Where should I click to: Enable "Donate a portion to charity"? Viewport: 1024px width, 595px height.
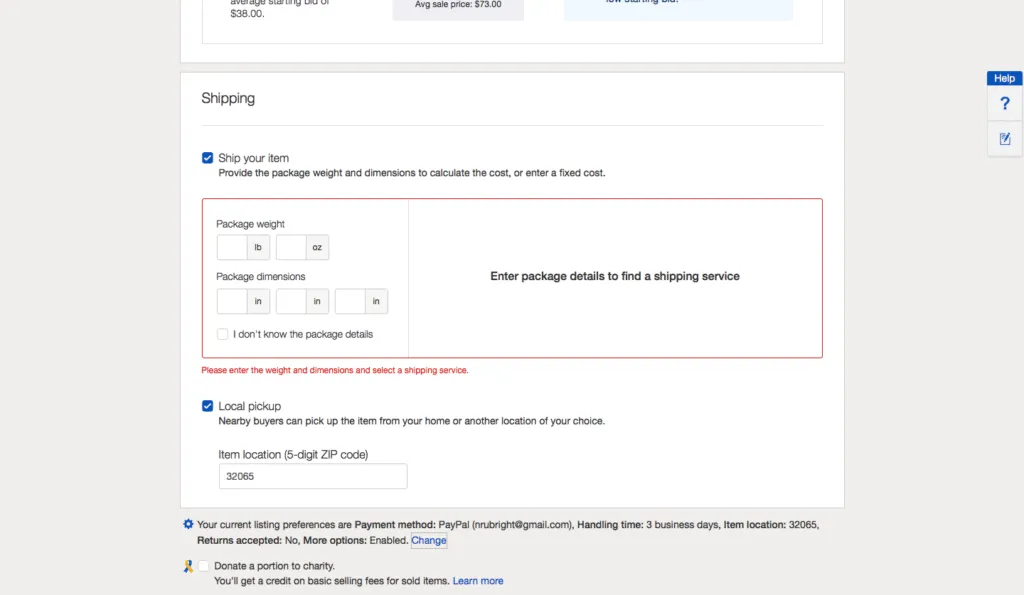point(203,566)
